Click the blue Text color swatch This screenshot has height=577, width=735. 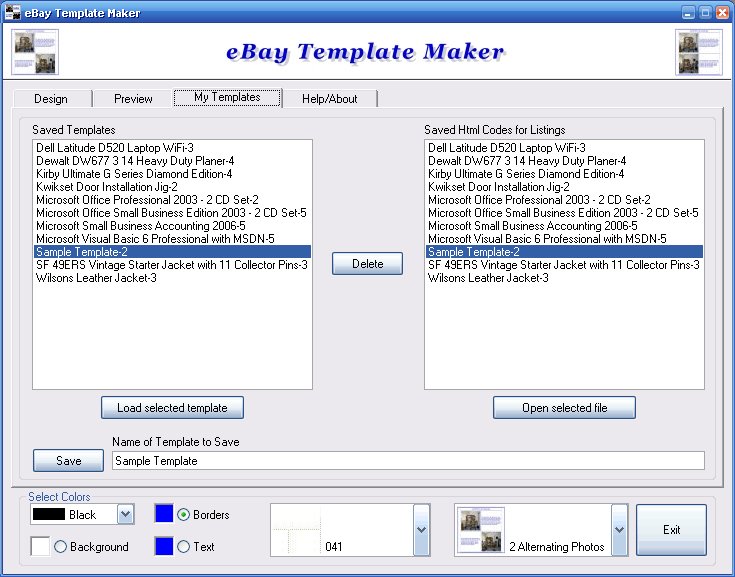click(x=164, y=547)
